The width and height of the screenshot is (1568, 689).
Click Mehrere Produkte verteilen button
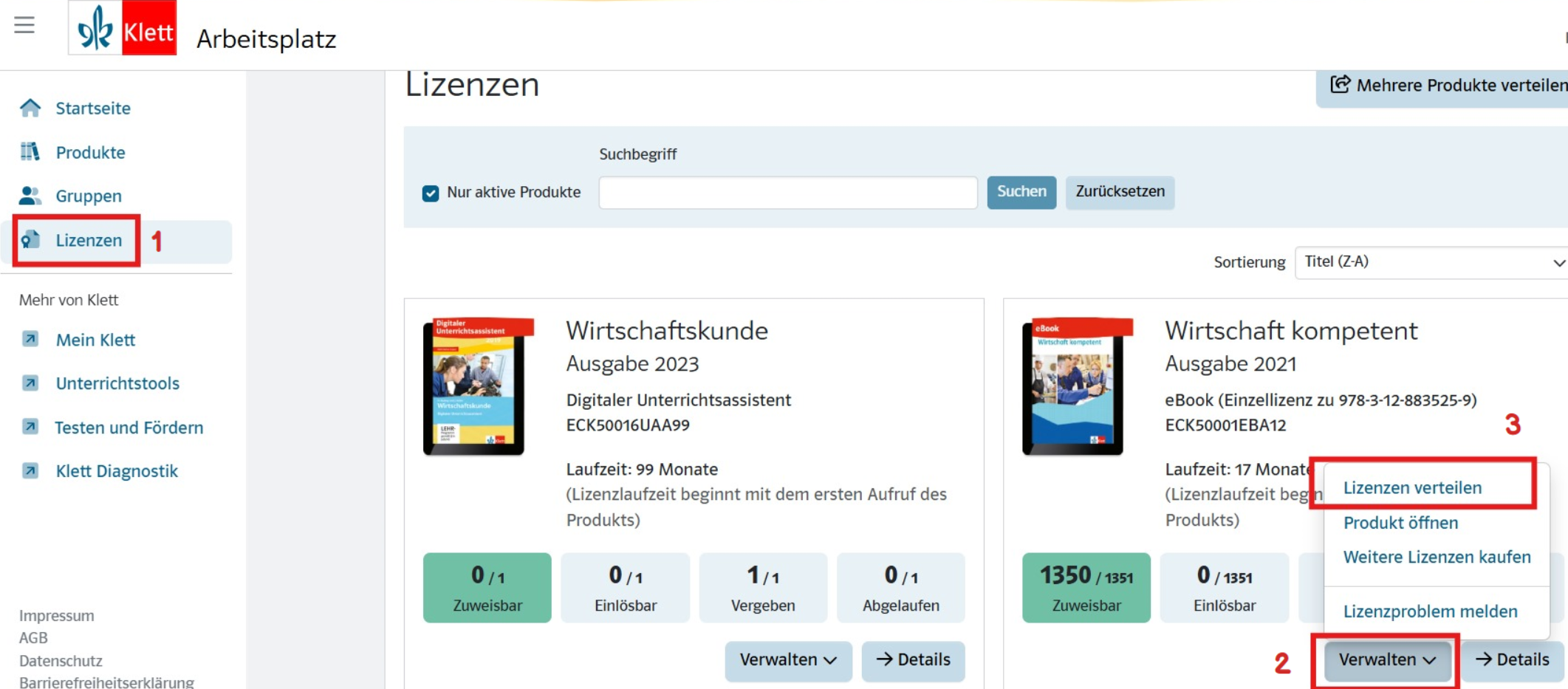pos(1448,86)
